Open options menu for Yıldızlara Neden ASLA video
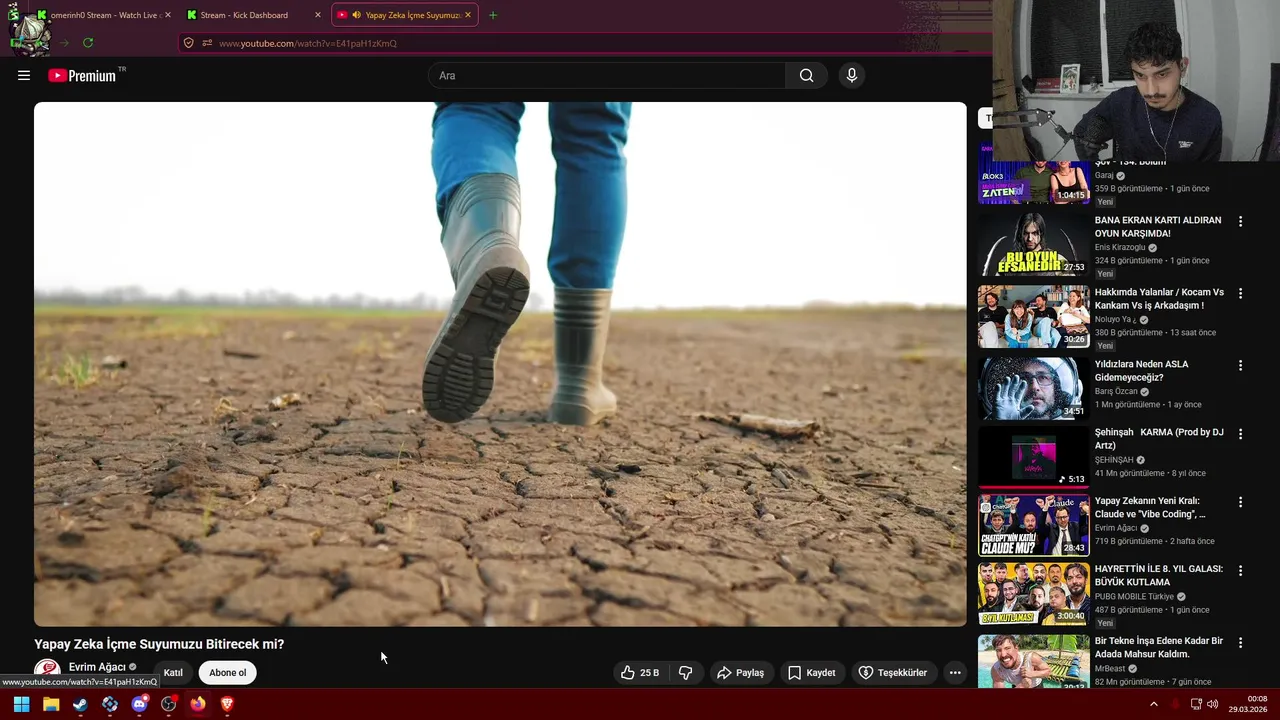This screenshot has width=1280, height=720. point(1240,365)
